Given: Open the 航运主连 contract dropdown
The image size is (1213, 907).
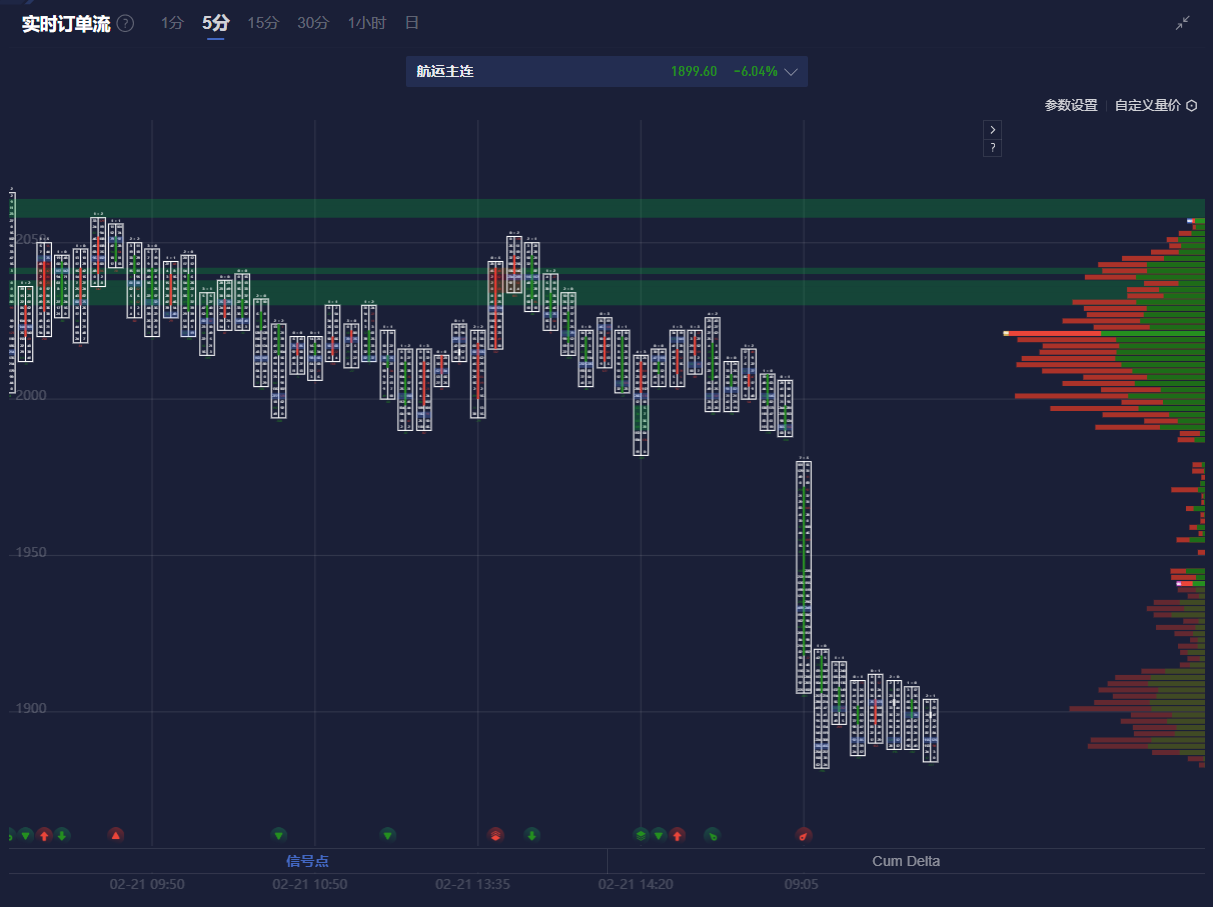Looking at the screenshot, I should (x=607, y=72).
